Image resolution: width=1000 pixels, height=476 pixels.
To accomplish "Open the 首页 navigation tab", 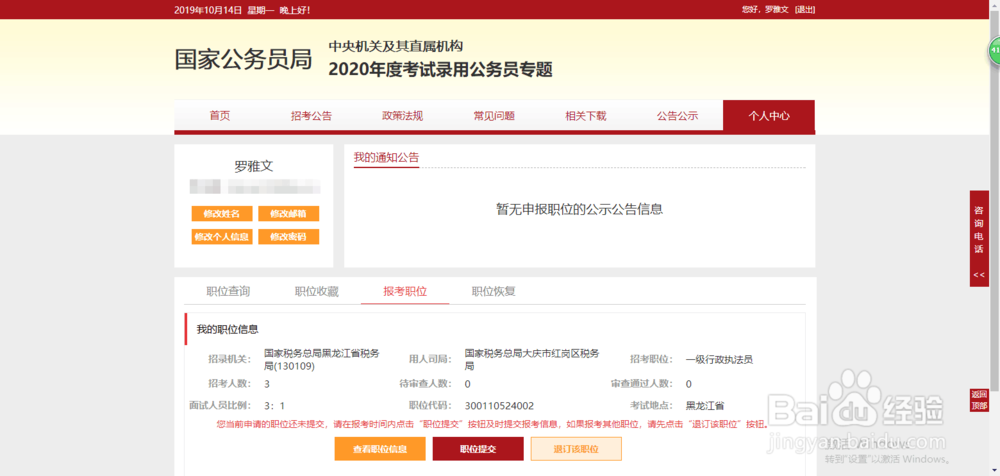I will click(x=219, y=116).
